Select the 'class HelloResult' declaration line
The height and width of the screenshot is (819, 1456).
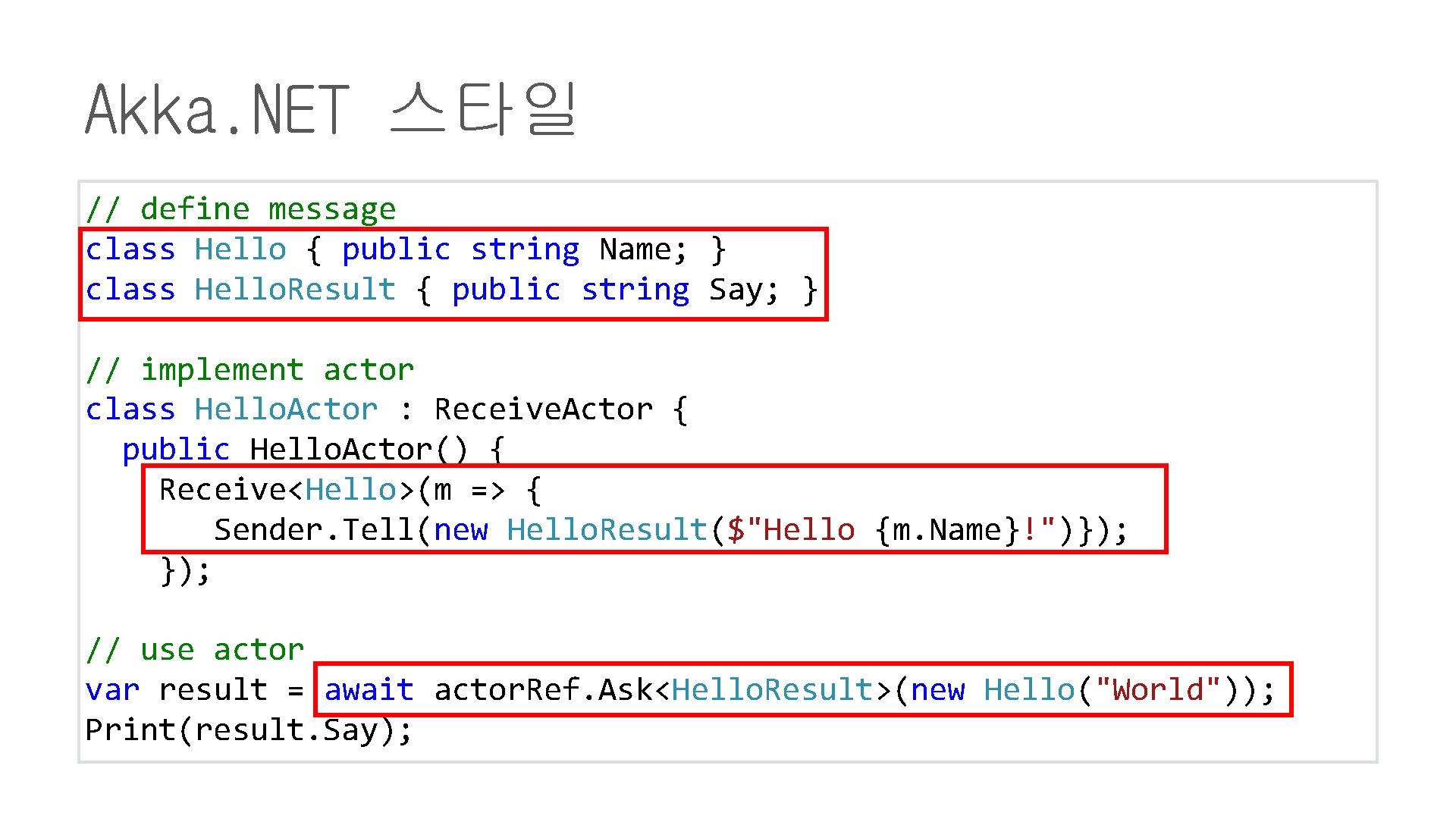(452, 290)
